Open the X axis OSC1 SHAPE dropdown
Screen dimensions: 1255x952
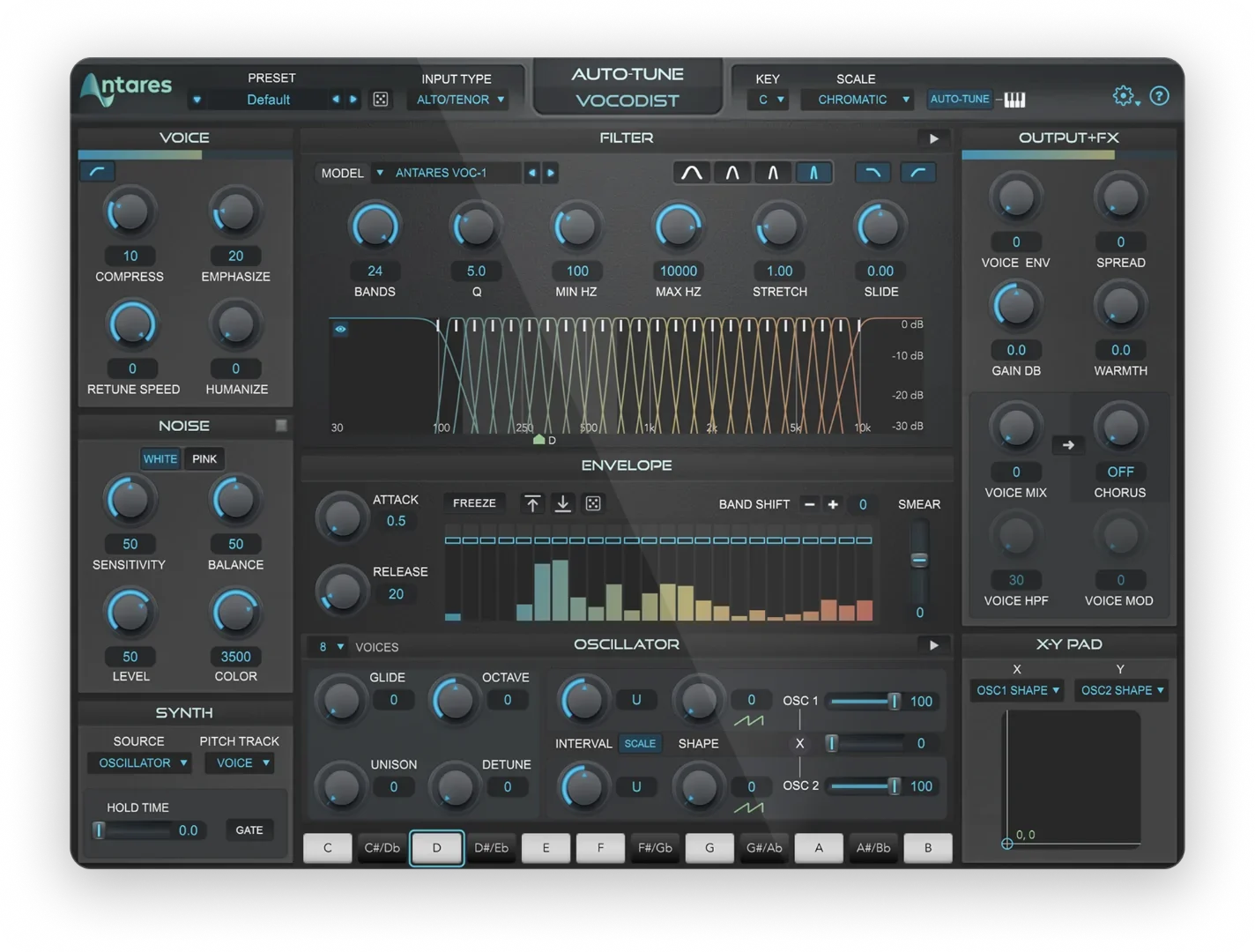point(1017,690)
